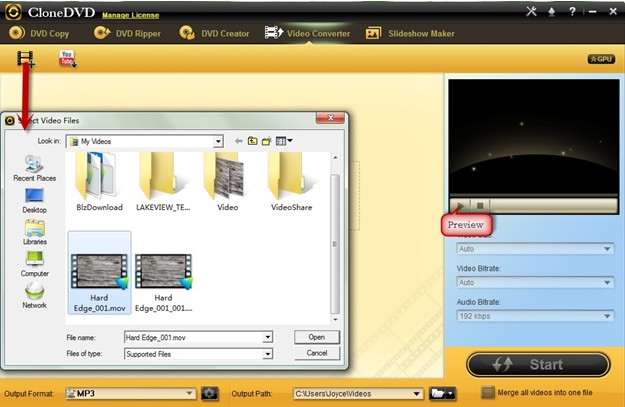Open the tools settings wrench icon
This screenshot has height=407, width=625.
(531, 11)
